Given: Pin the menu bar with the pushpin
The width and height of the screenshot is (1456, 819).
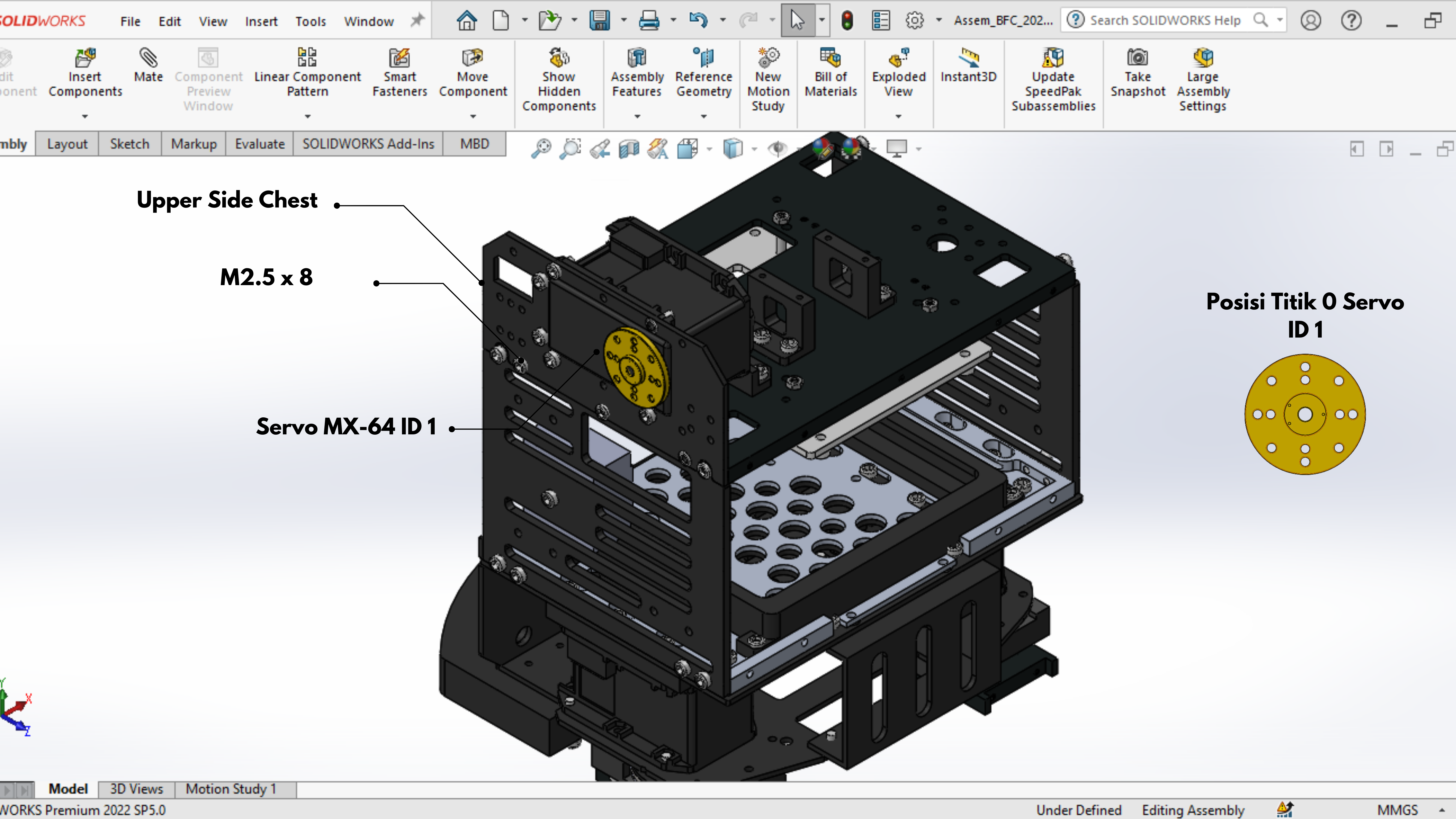Looking at the screenshot, I should pos(417,20).
